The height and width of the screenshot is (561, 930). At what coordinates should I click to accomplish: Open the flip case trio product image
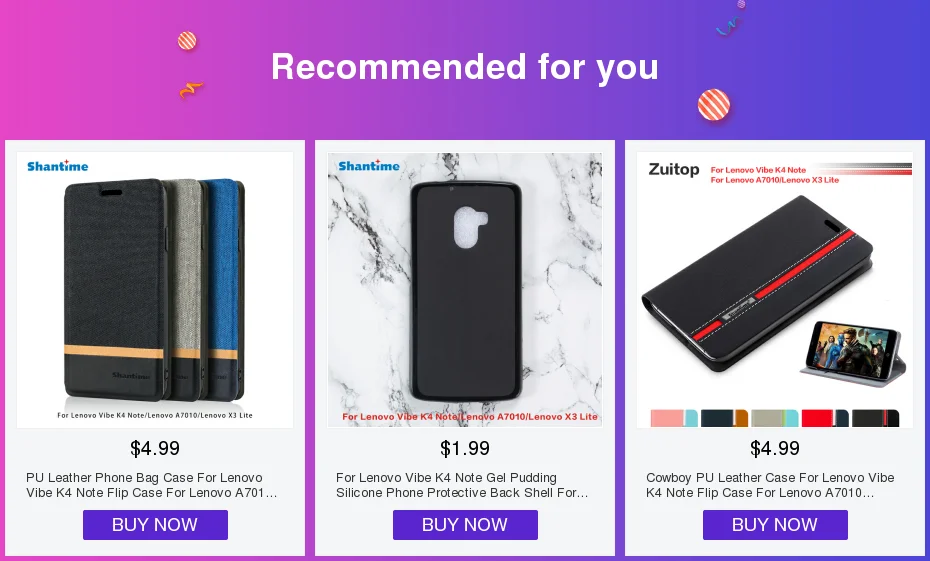[155, 290]
